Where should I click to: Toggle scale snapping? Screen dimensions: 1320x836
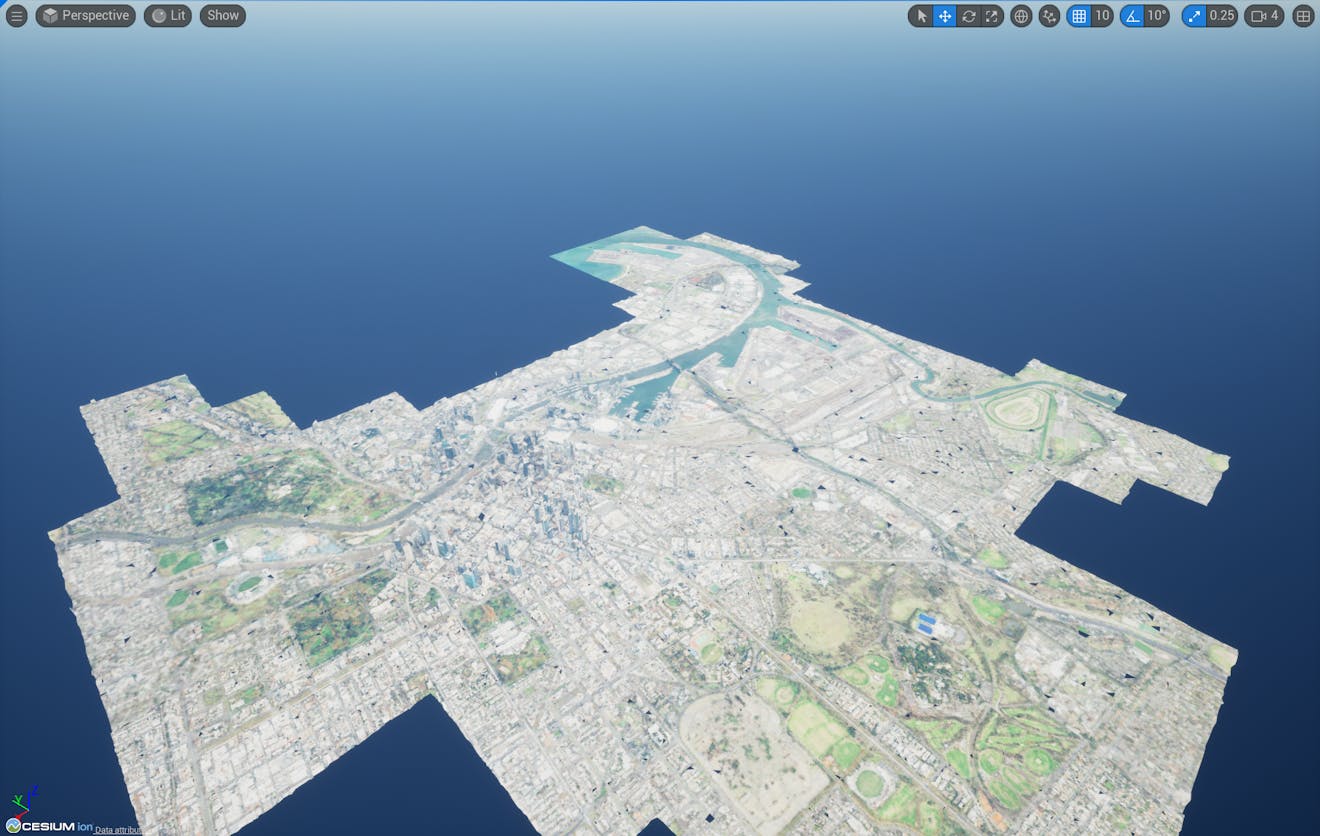point(1194,15)
